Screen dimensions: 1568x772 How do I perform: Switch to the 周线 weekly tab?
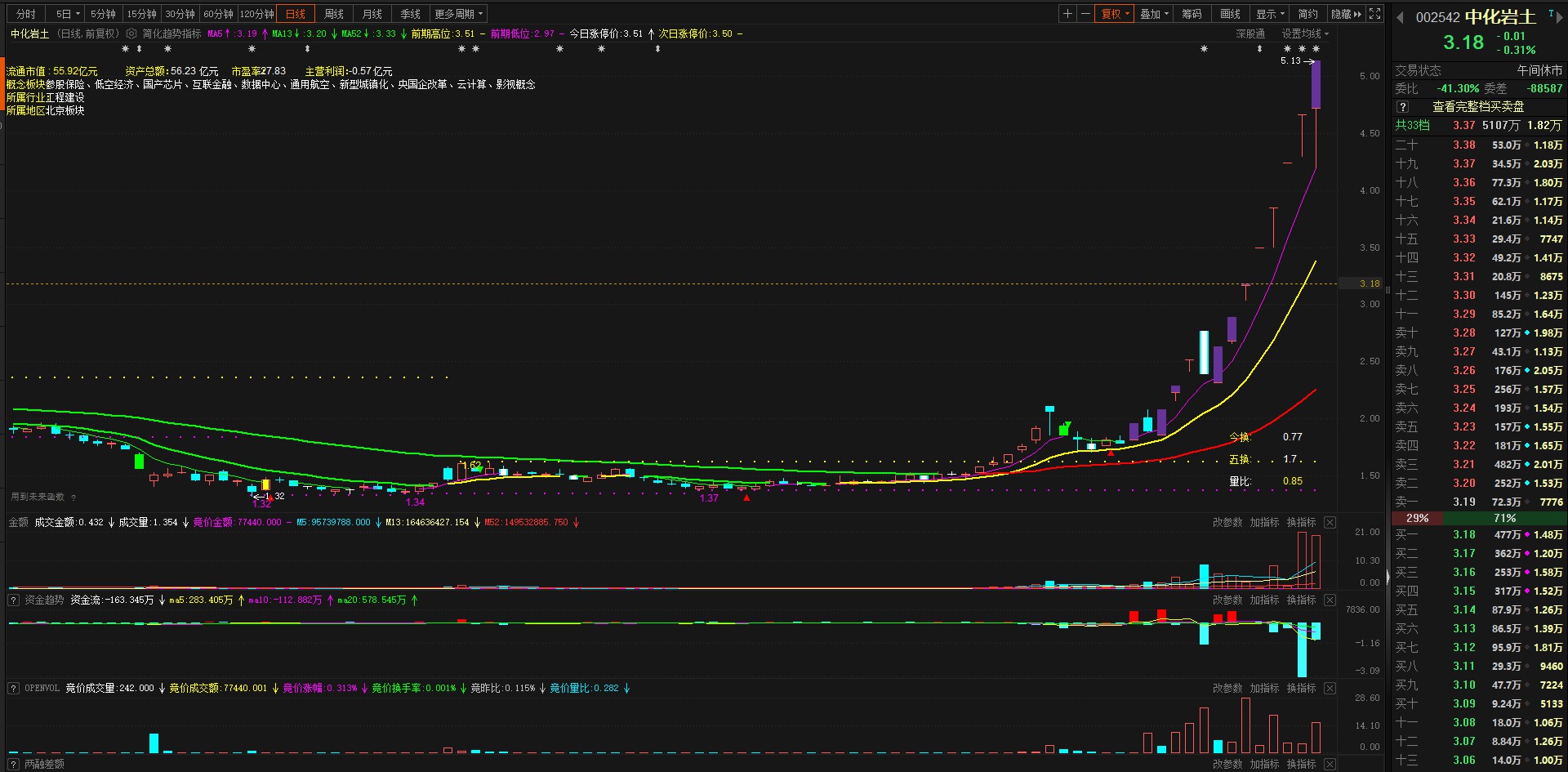coord(334,14)
